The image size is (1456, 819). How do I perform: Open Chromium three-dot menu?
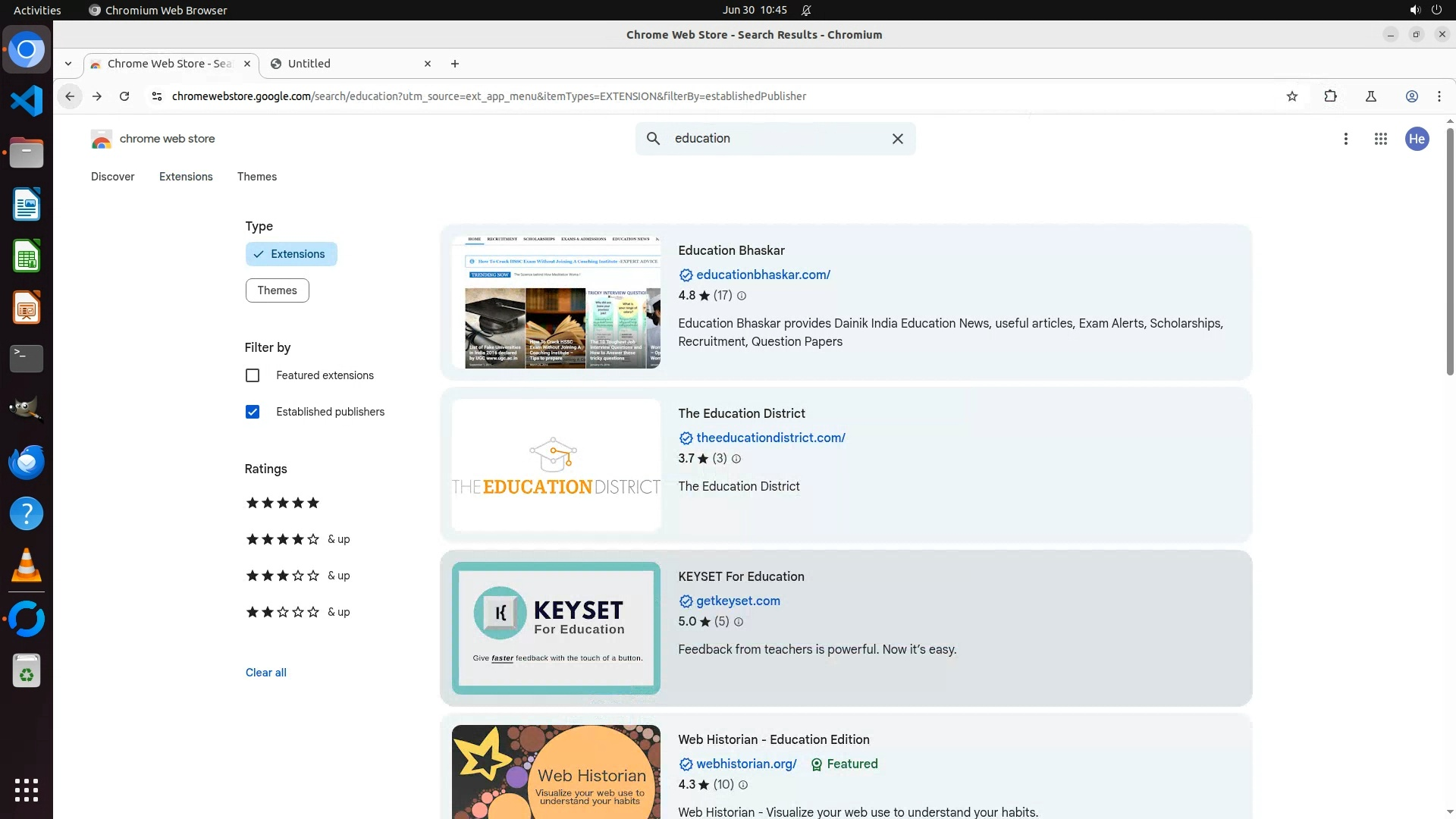tap(1439, 96)
